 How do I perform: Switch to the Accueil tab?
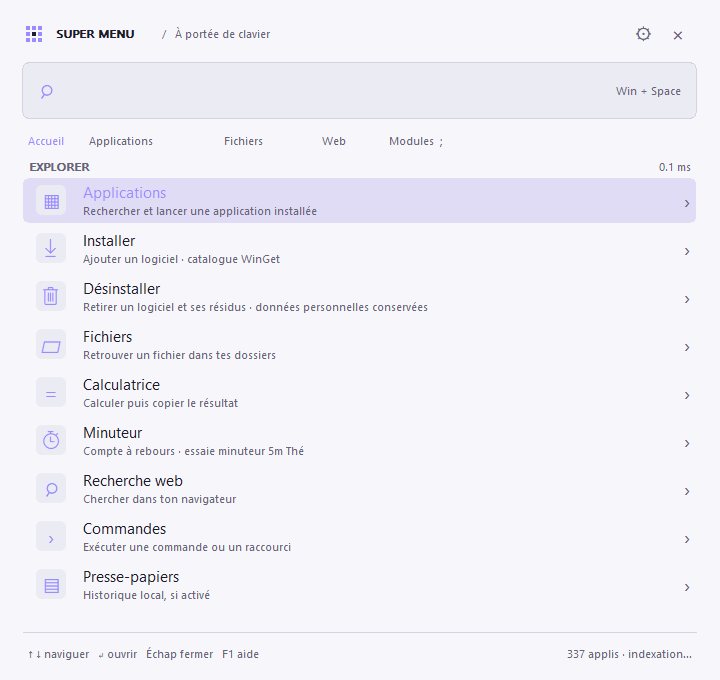46,141
